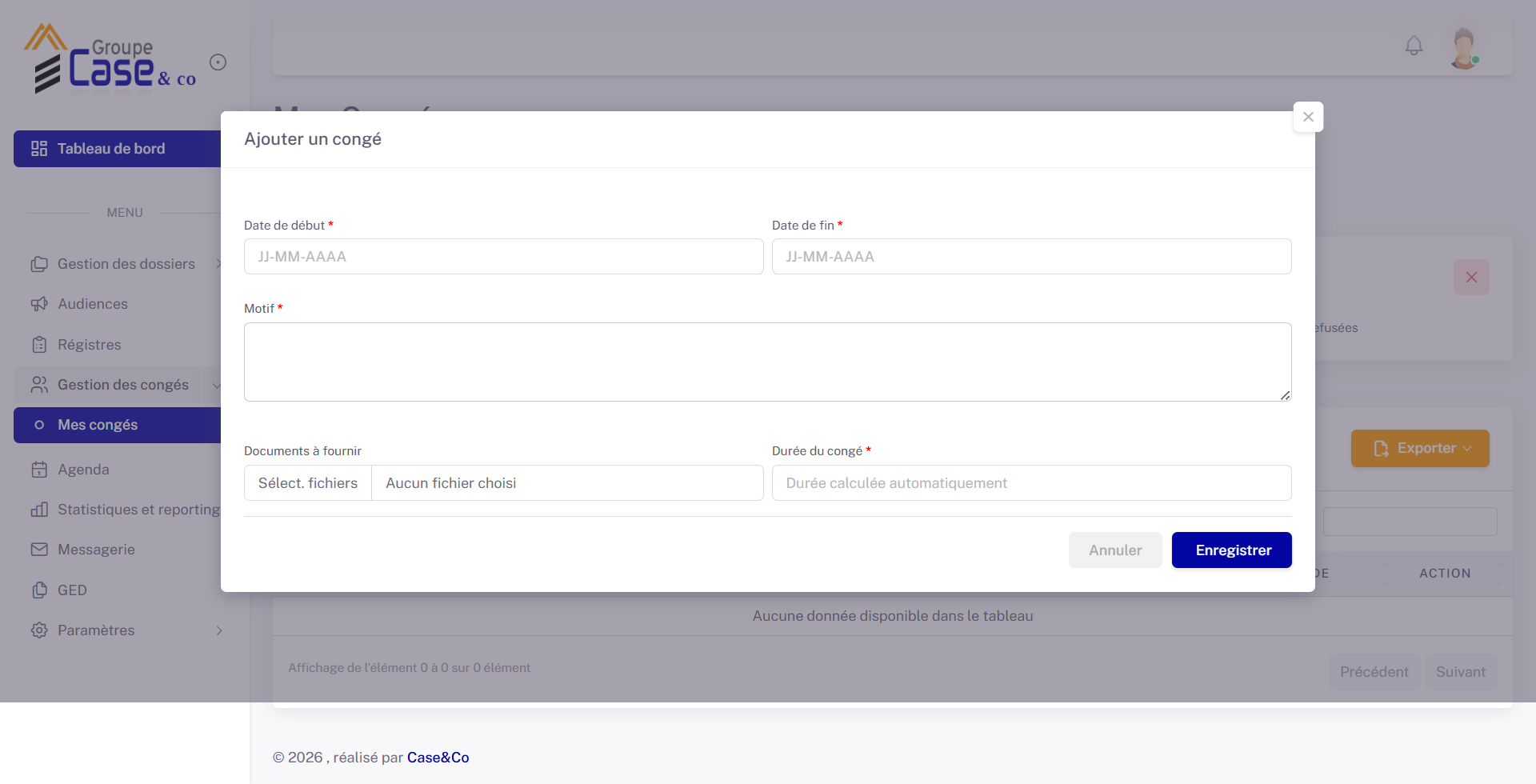Click Sélect. fichiers button
The image size is (1536, 784).
tap(308, 483)
